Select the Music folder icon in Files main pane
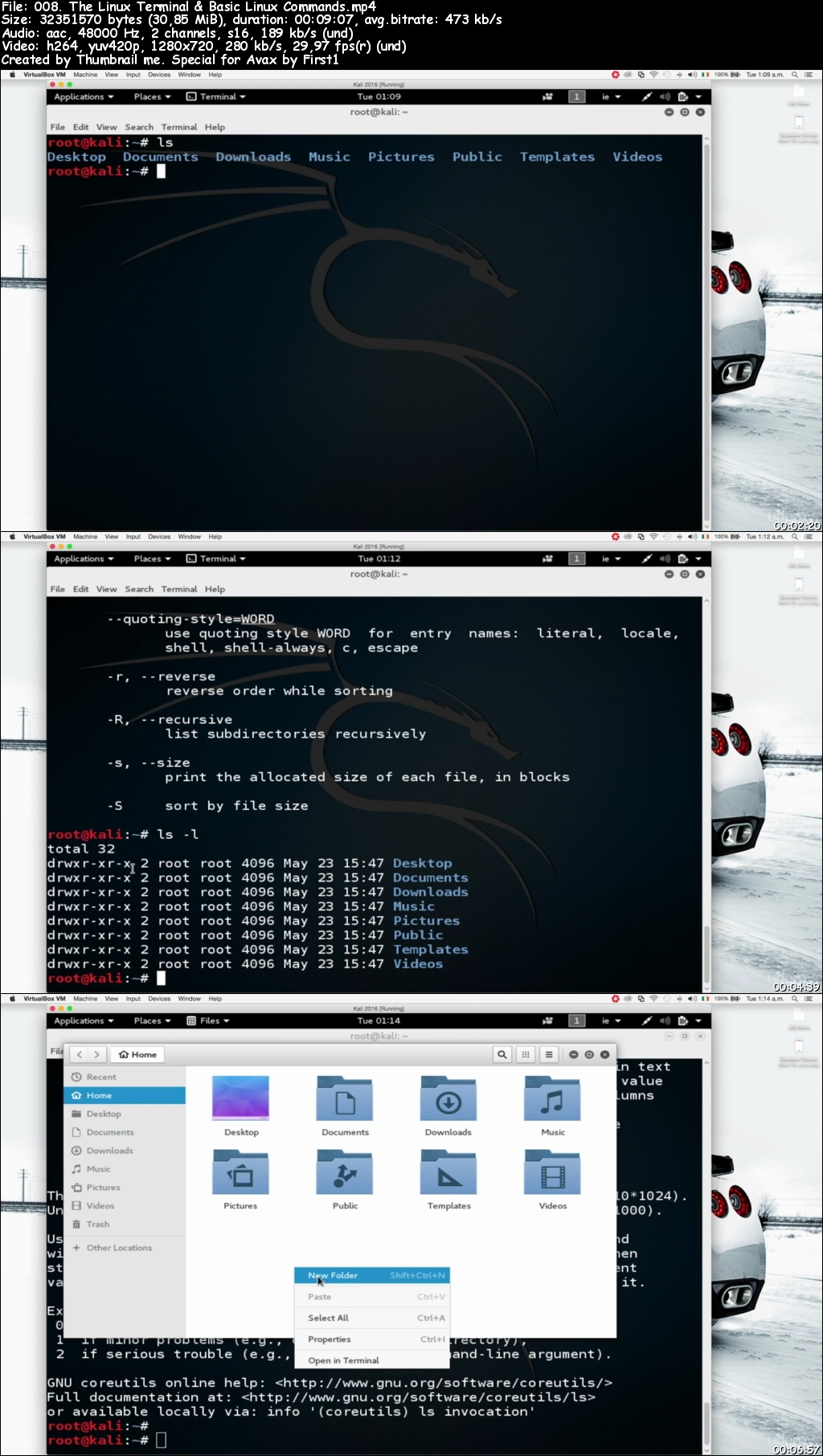 (552, 1098)
